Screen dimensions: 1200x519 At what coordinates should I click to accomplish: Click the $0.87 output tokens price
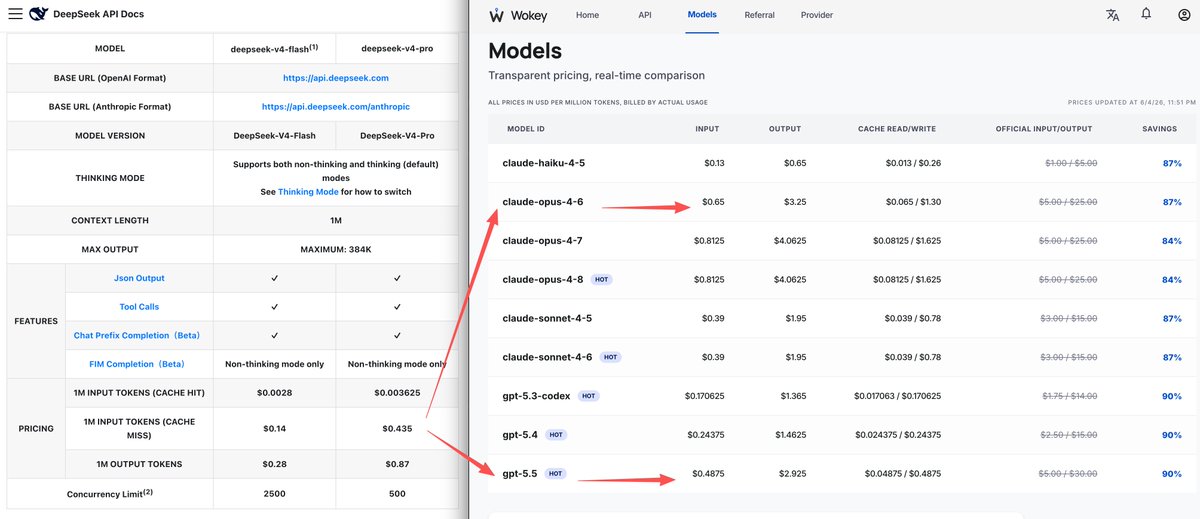coord(397,464)
